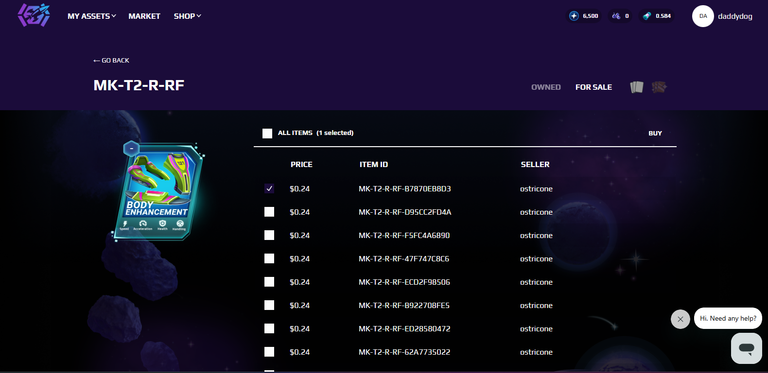768x373 pixels.
Task: Click item ID MK-T2-R-RF-47F747C8C6
Action: [x=404, y=258]
